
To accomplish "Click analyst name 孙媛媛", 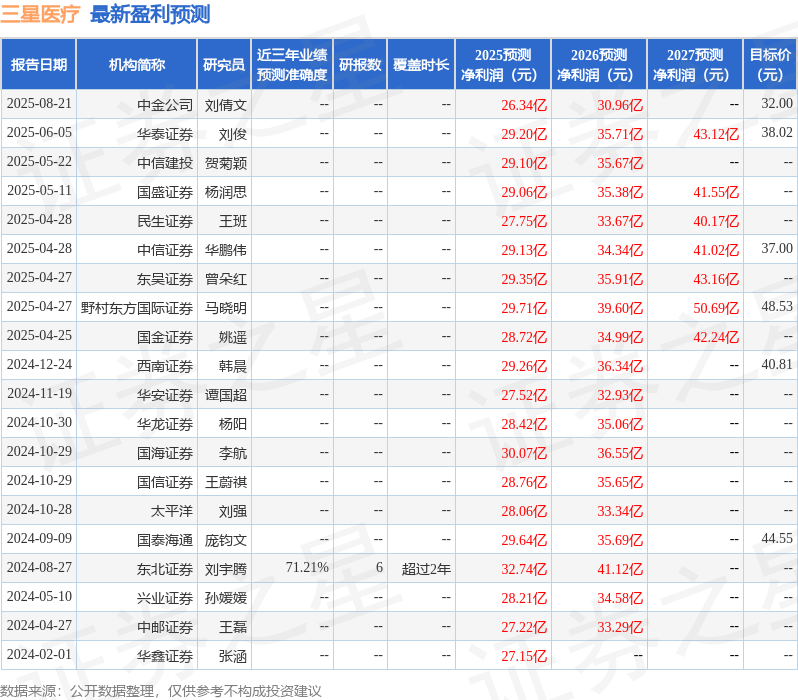I will pyautogui.click(x=225, y=599).
